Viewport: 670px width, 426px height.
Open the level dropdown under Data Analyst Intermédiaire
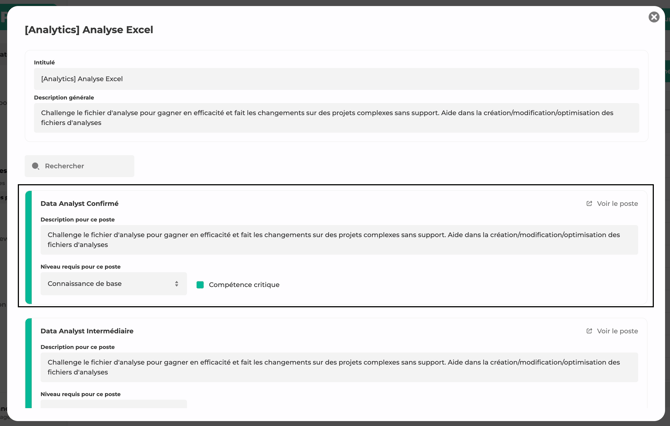113,404
